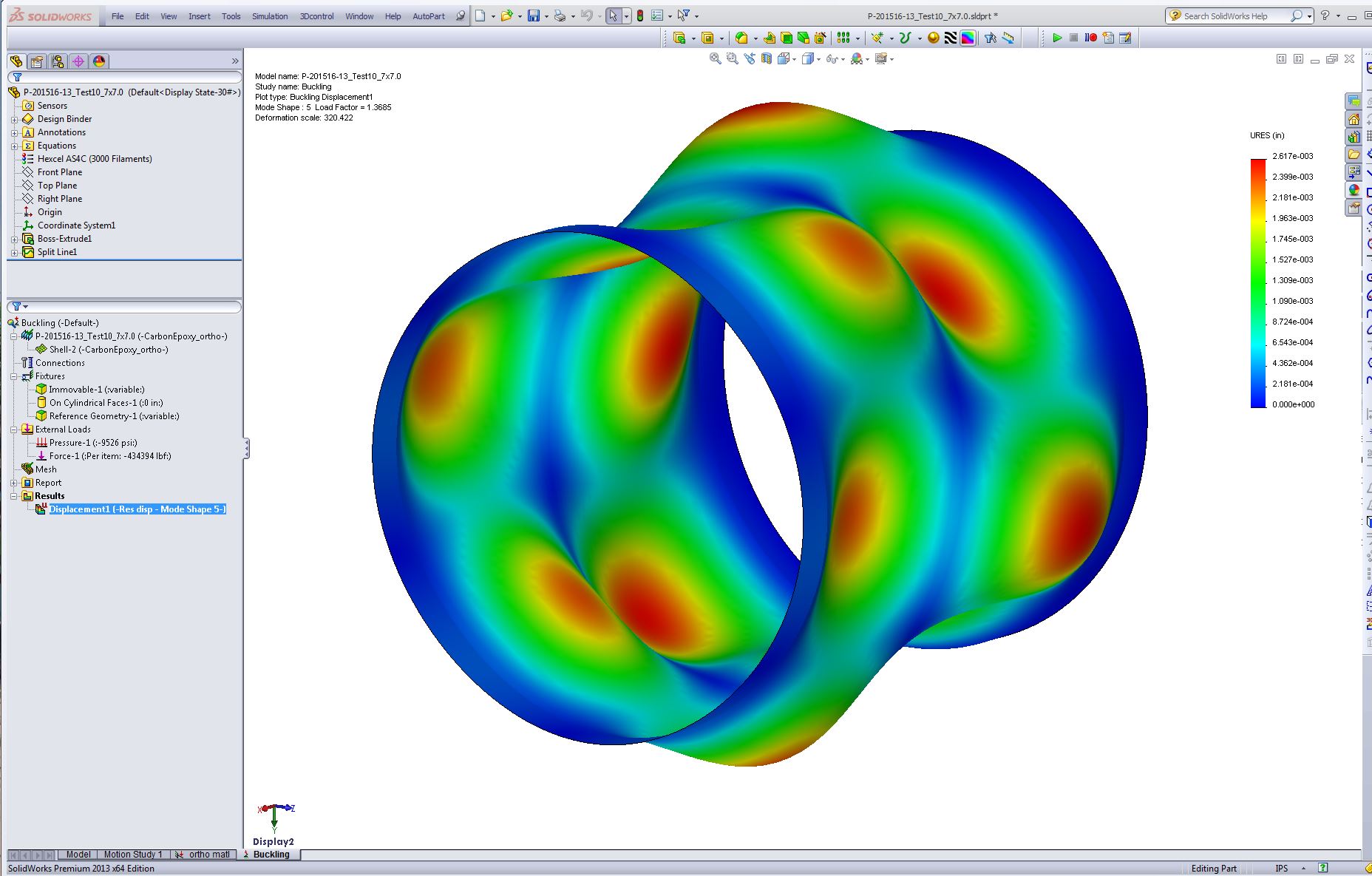Open the File menu
This screenshot has width=1372, height=876.
(x=118, y=16)
